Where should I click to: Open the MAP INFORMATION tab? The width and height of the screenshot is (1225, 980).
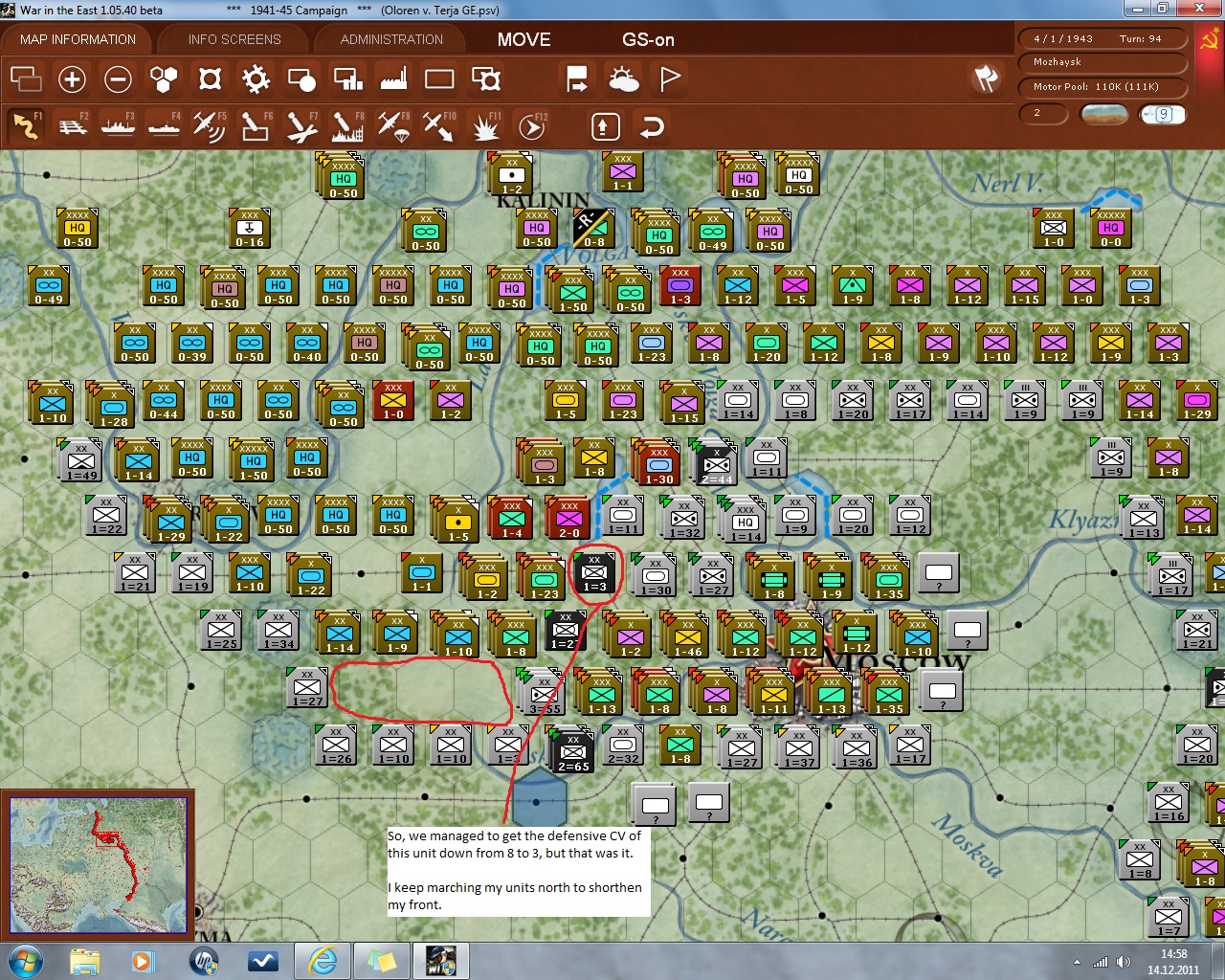(x=78, y=39)
